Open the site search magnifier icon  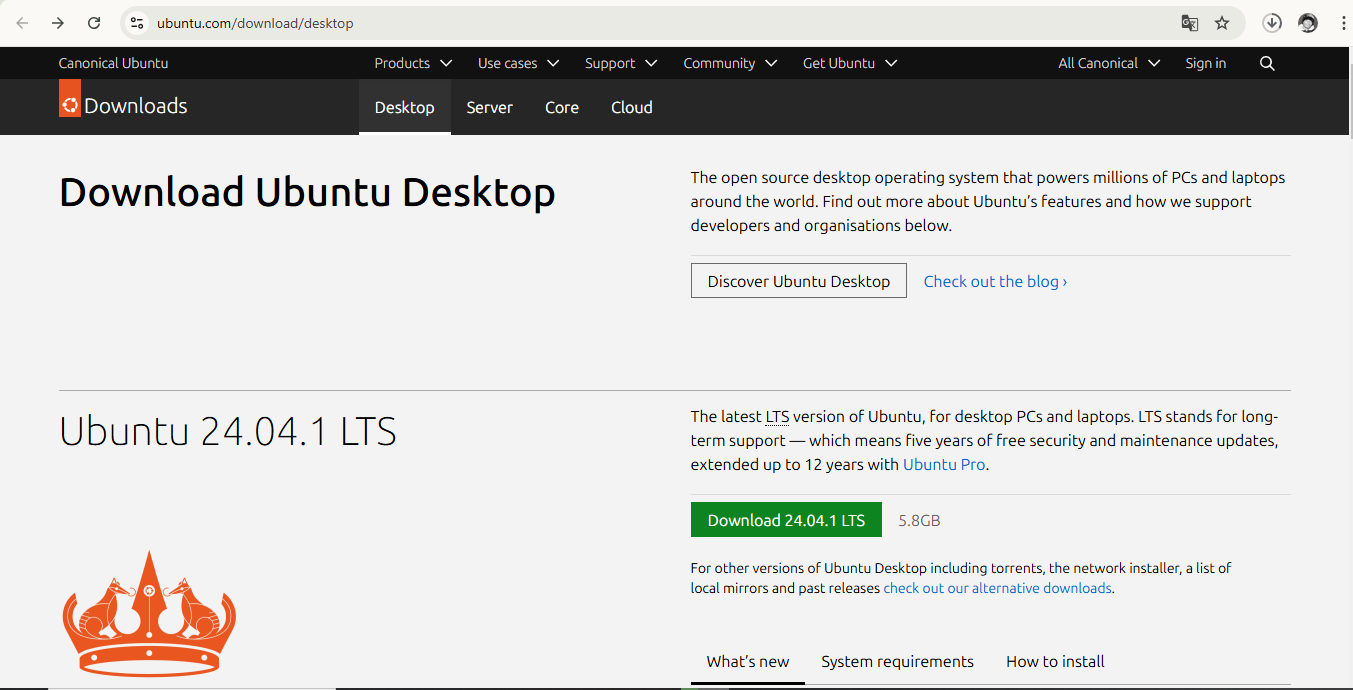(1267, 63)
